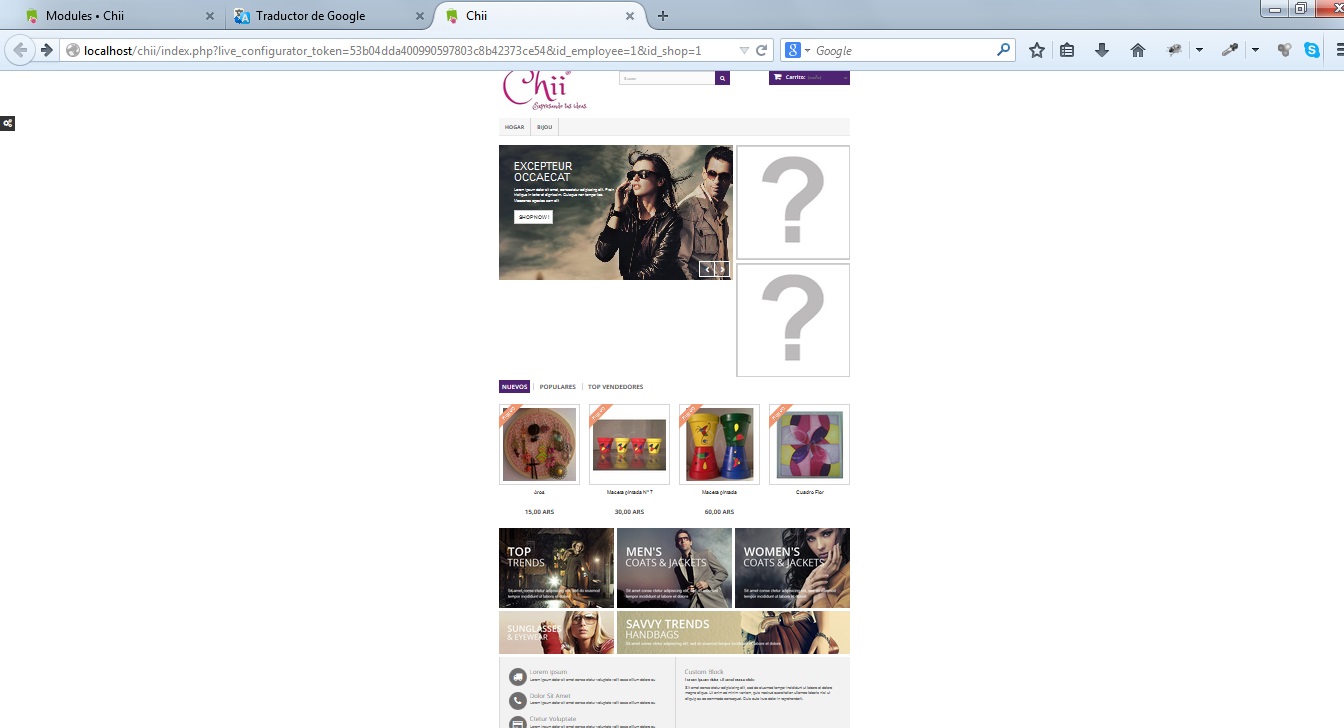Go back to the previous page
1344x728 pixels.
pos(20,50)
